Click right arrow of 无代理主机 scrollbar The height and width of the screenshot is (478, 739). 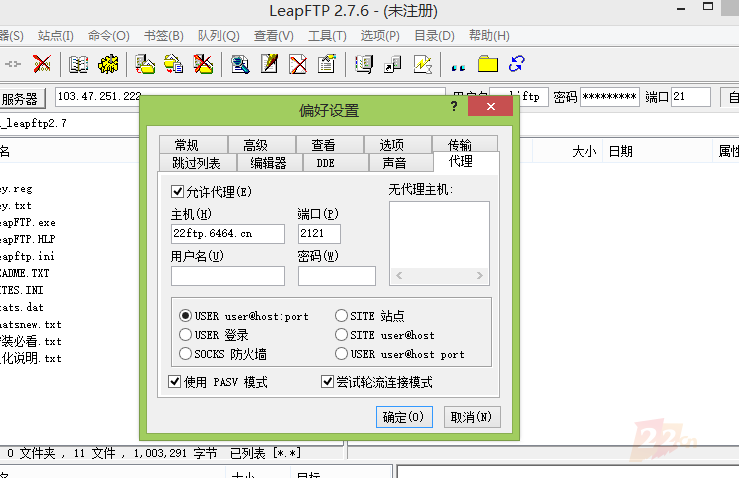pyautogui.click(x=480, y=275)
